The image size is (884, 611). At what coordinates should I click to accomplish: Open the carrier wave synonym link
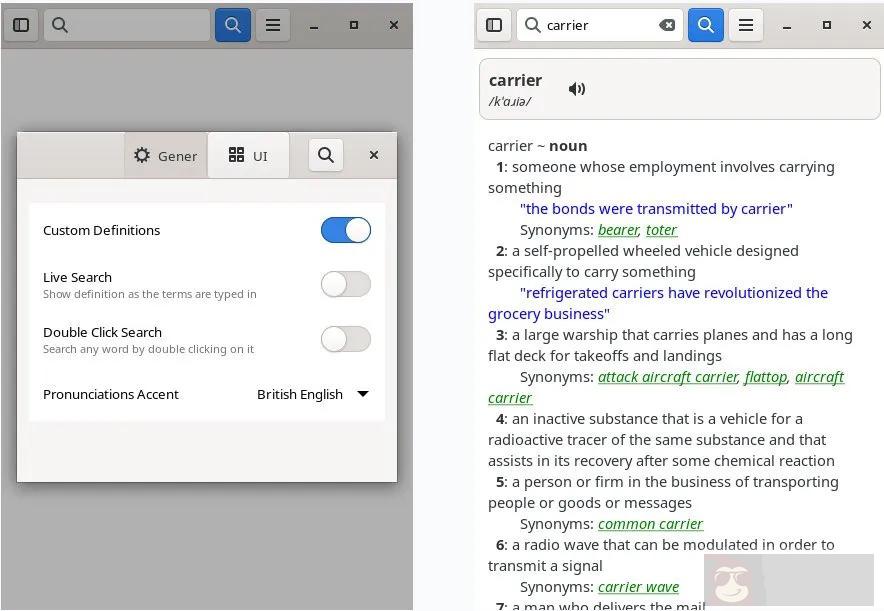pyautogui.click(x=639, y=586)
